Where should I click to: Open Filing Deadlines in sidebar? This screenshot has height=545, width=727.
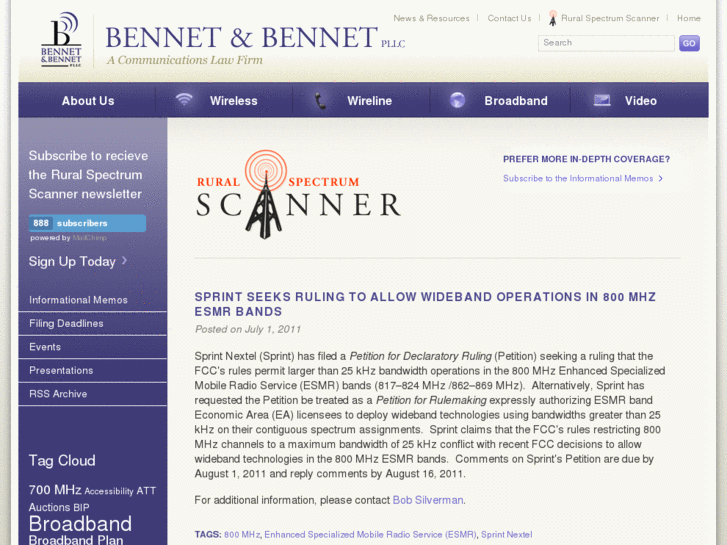tap(66, 324)
